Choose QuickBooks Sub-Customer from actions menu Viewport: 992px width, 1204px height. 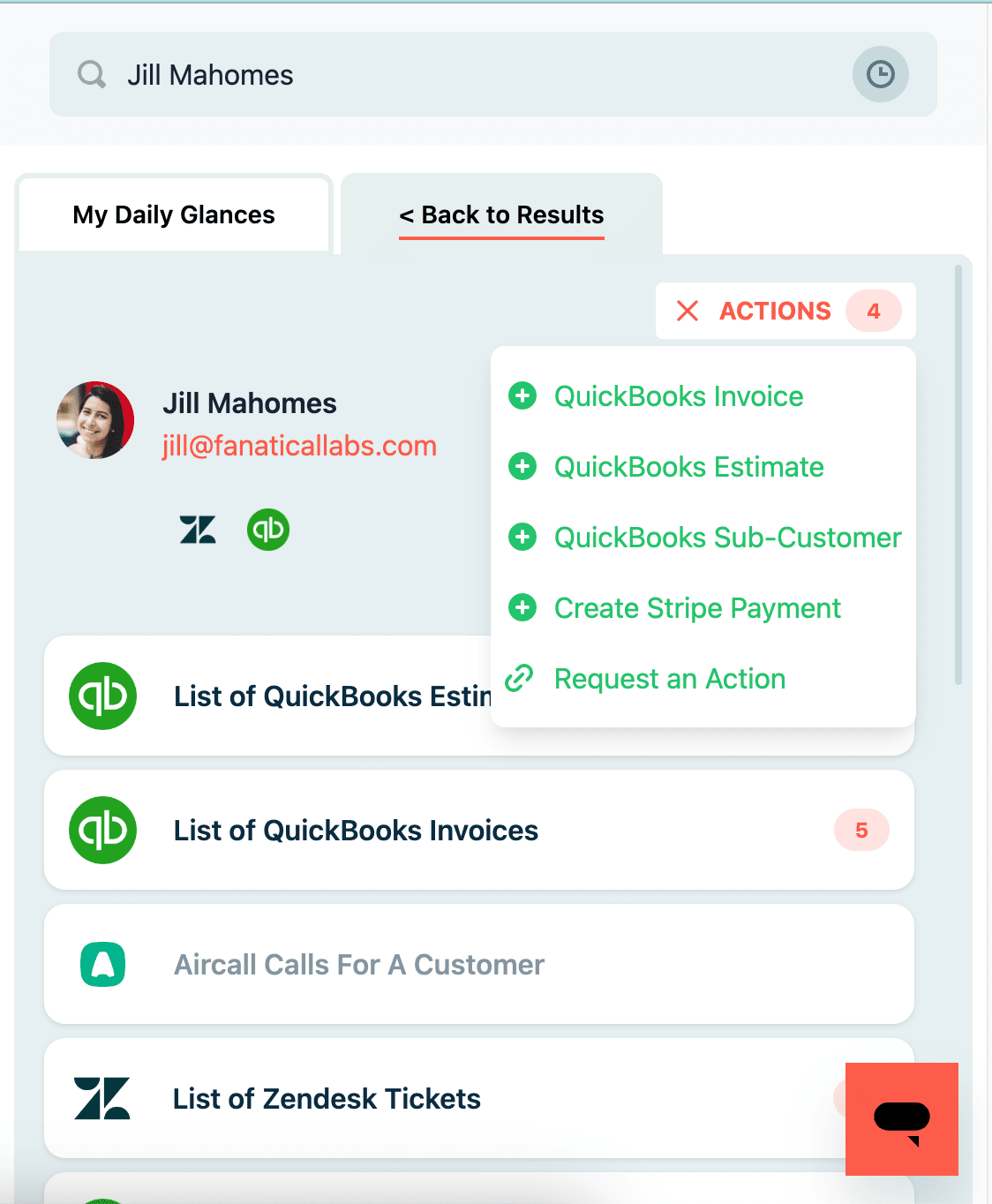(727, 538)
